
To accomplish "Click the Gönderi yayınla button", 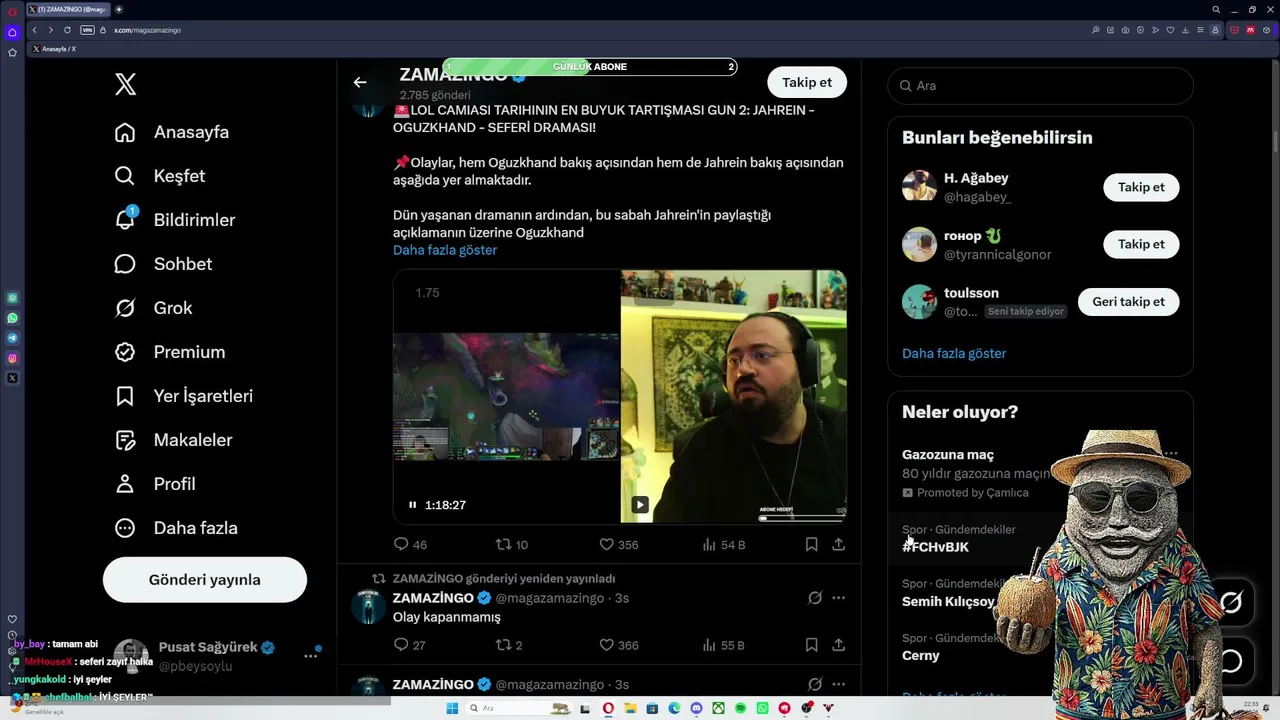I will (x=205, y=580).
